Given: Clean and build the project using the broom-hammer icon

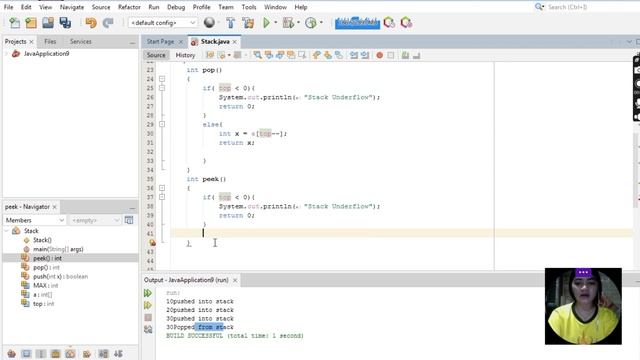Looking at the screenshot, I should pyautogui.click(x=248, y=23).
